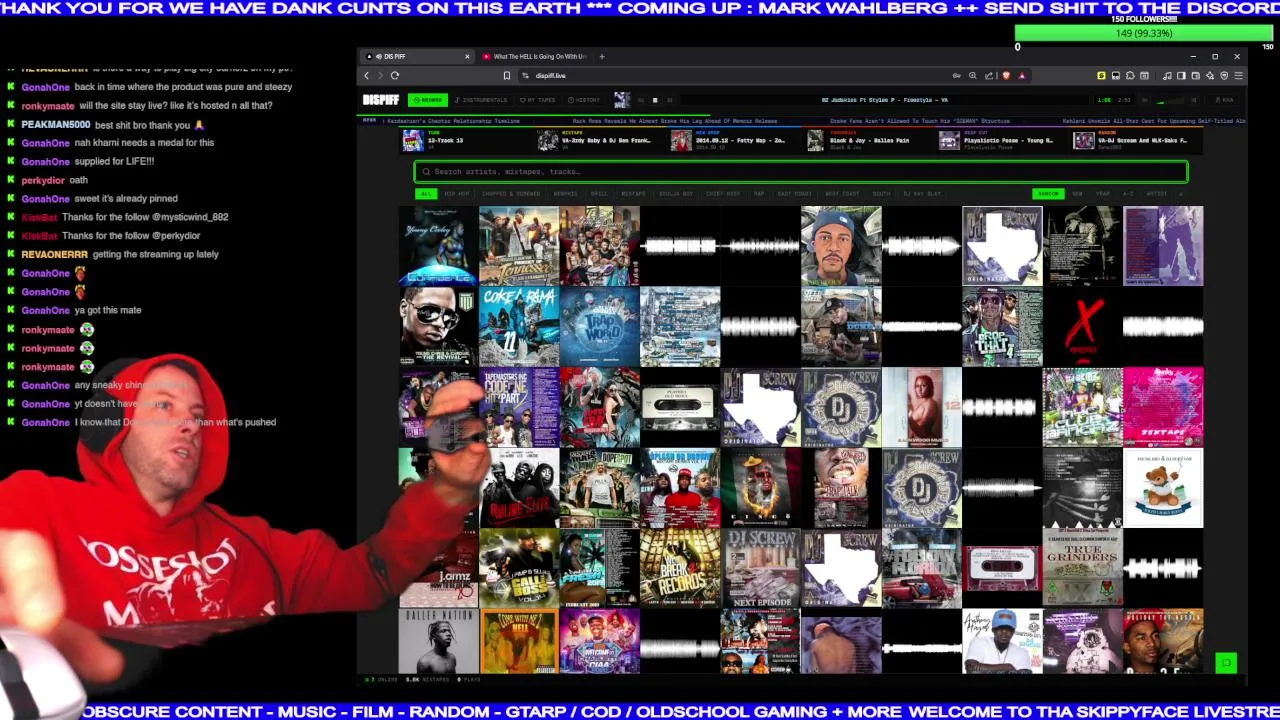Click the password key icon in address bar
The width and height of the screenshot is (1280, 720).
click(956, 76)
